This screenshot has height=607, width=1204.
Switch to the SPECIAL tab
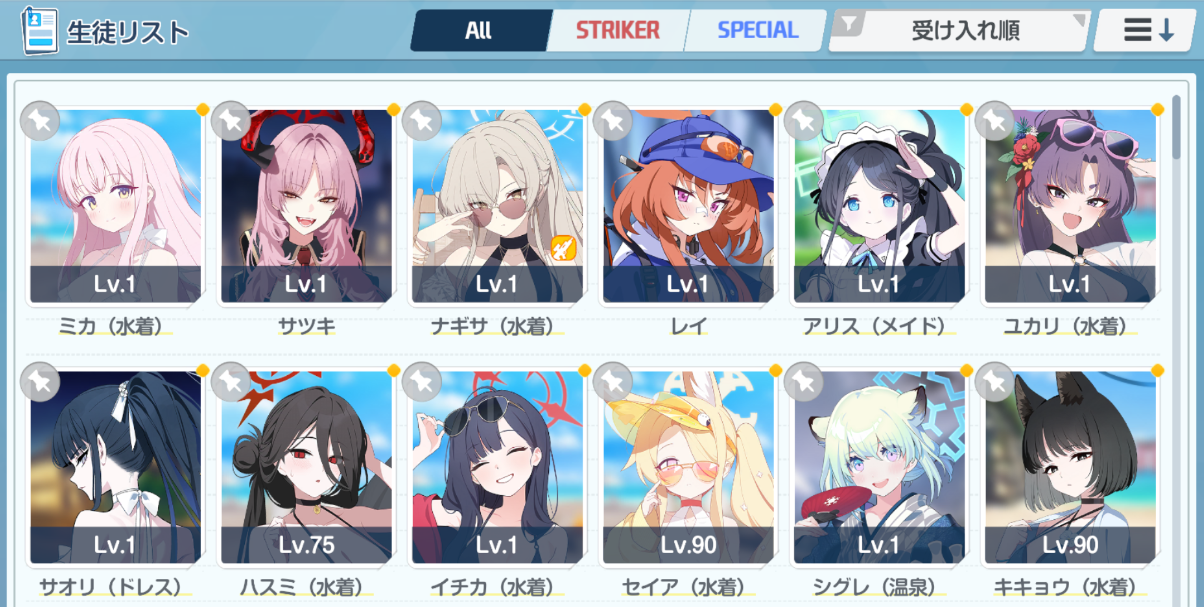(x=757, y=31)
